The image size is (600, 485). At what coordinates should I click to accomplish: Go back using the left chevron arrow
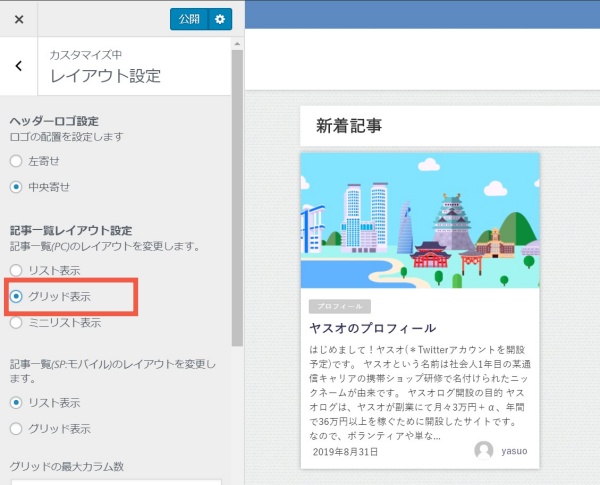(x=19, y=66)
